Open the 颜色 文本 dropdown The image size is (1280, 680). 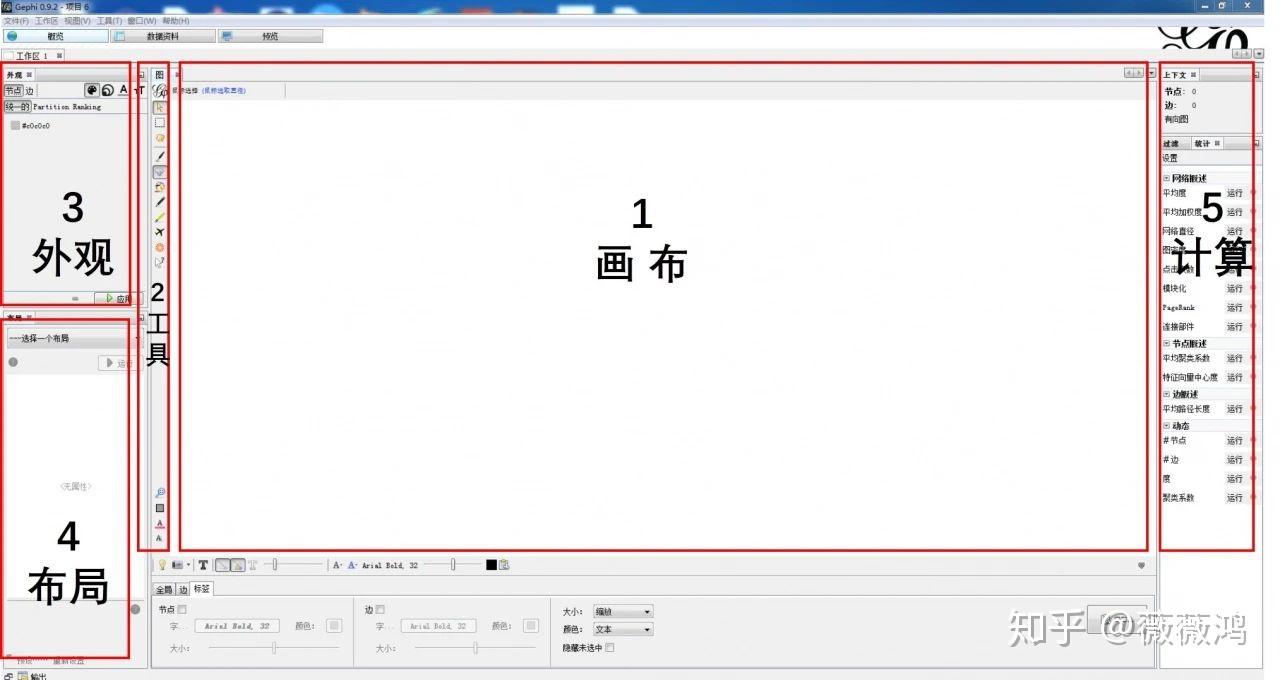coord(622,629)
